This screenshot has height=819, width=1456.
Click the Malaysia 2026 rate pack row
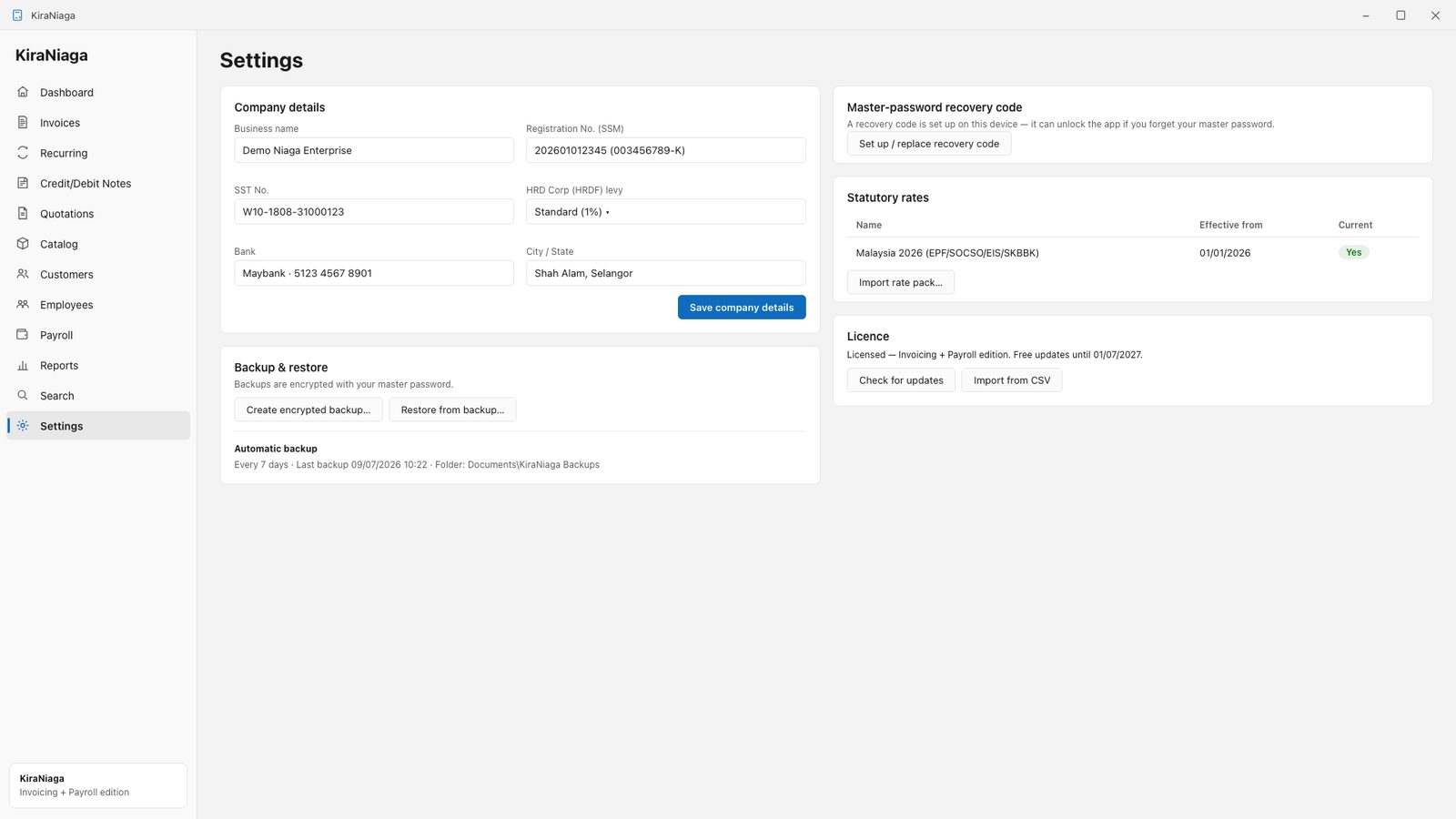pyautogui.click(x=1133, y=253)
